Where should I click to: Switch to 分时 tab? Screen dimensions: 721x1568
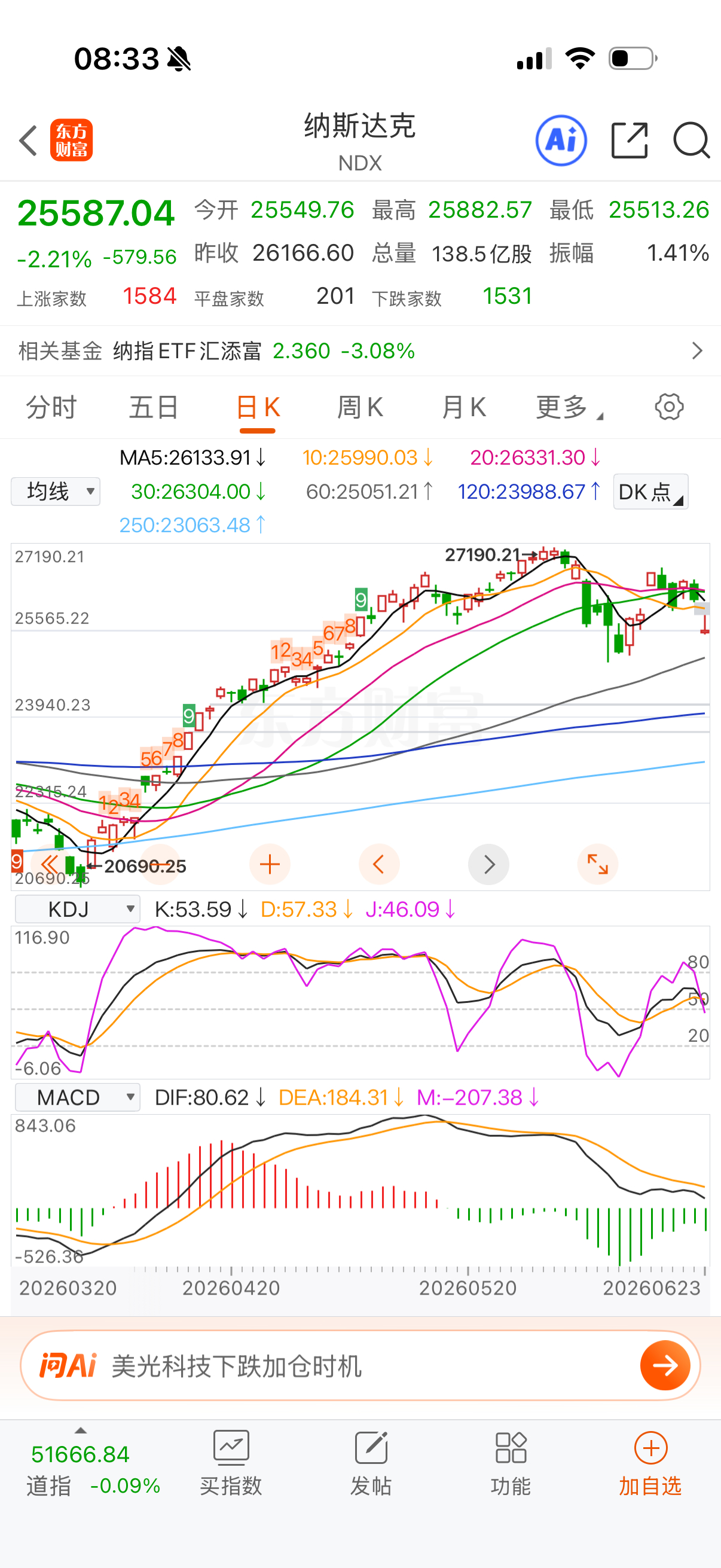pos(51,407)
